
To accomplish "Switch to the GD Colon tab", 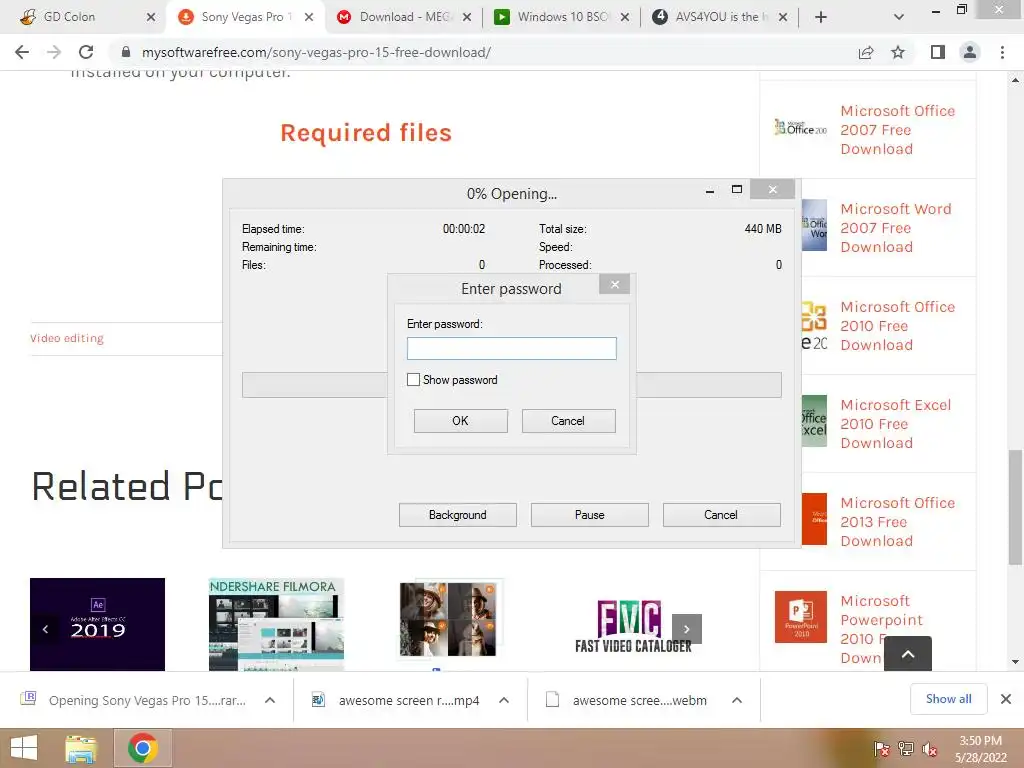I will point(69,17).
